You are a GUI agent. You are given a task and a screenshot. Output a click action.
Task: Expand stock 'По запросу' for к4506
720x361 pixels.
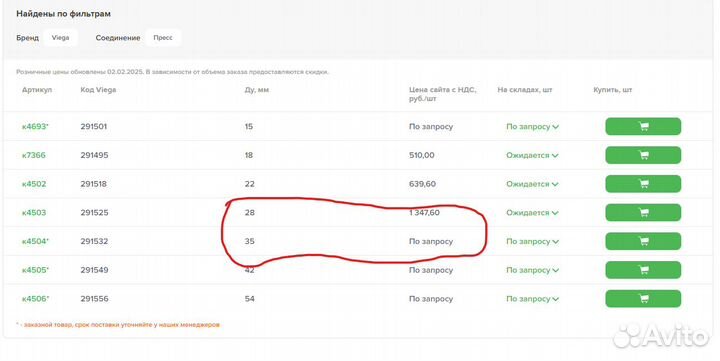pyautogui.click(x=532, y=299)
